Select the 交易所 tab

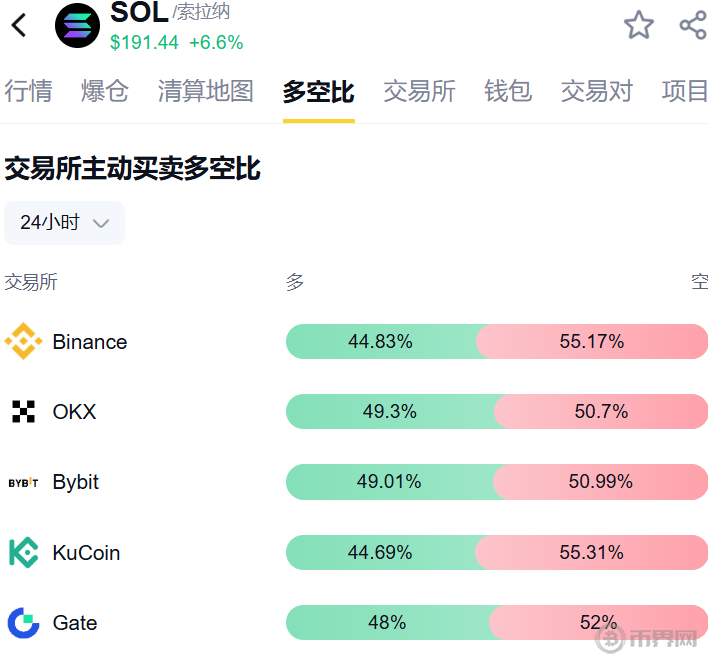pyautogui.click(x=419, y=91)
